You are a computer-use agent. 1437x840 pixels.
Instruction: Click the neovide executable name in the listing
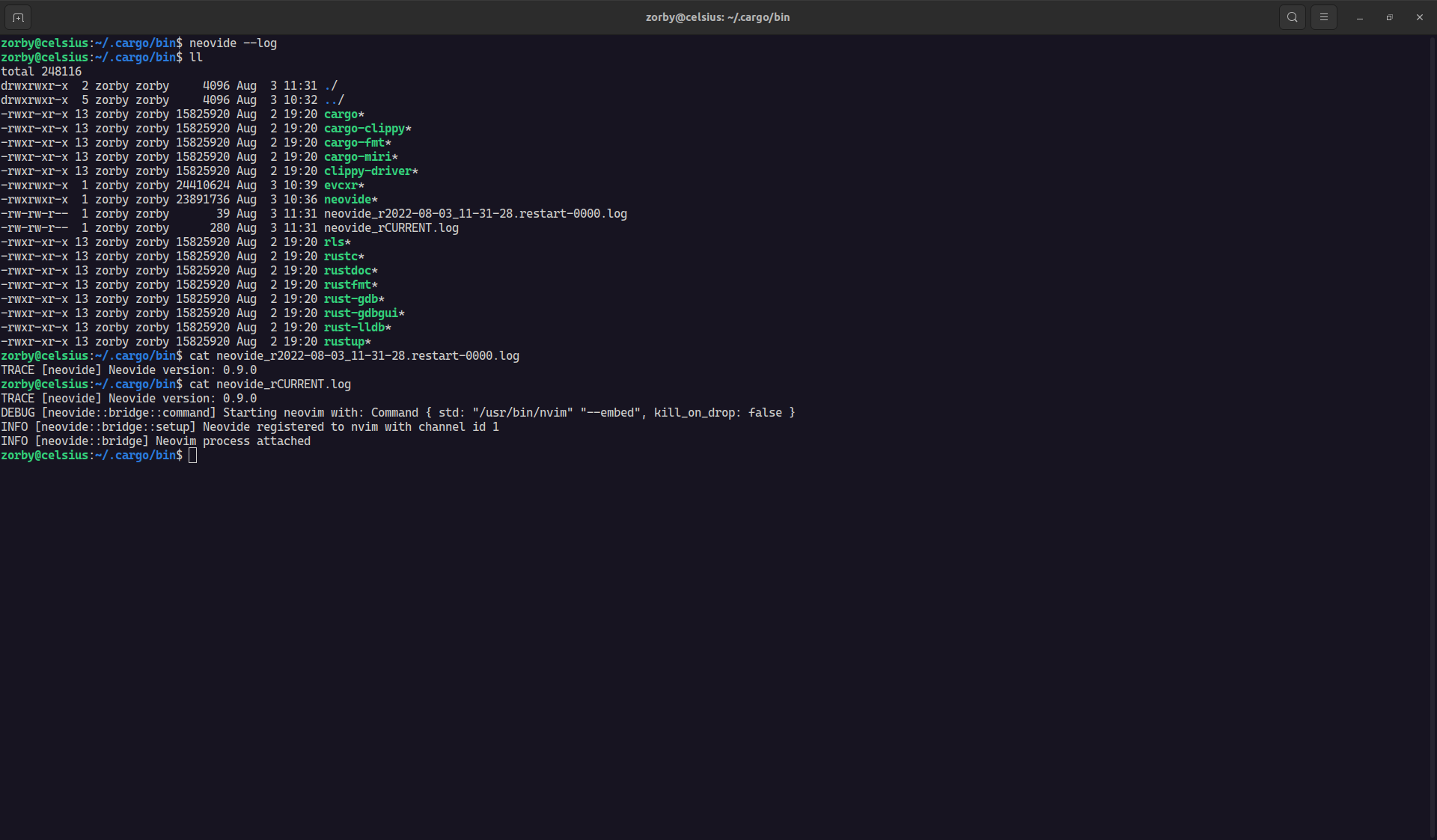click(x=348, y=199)
